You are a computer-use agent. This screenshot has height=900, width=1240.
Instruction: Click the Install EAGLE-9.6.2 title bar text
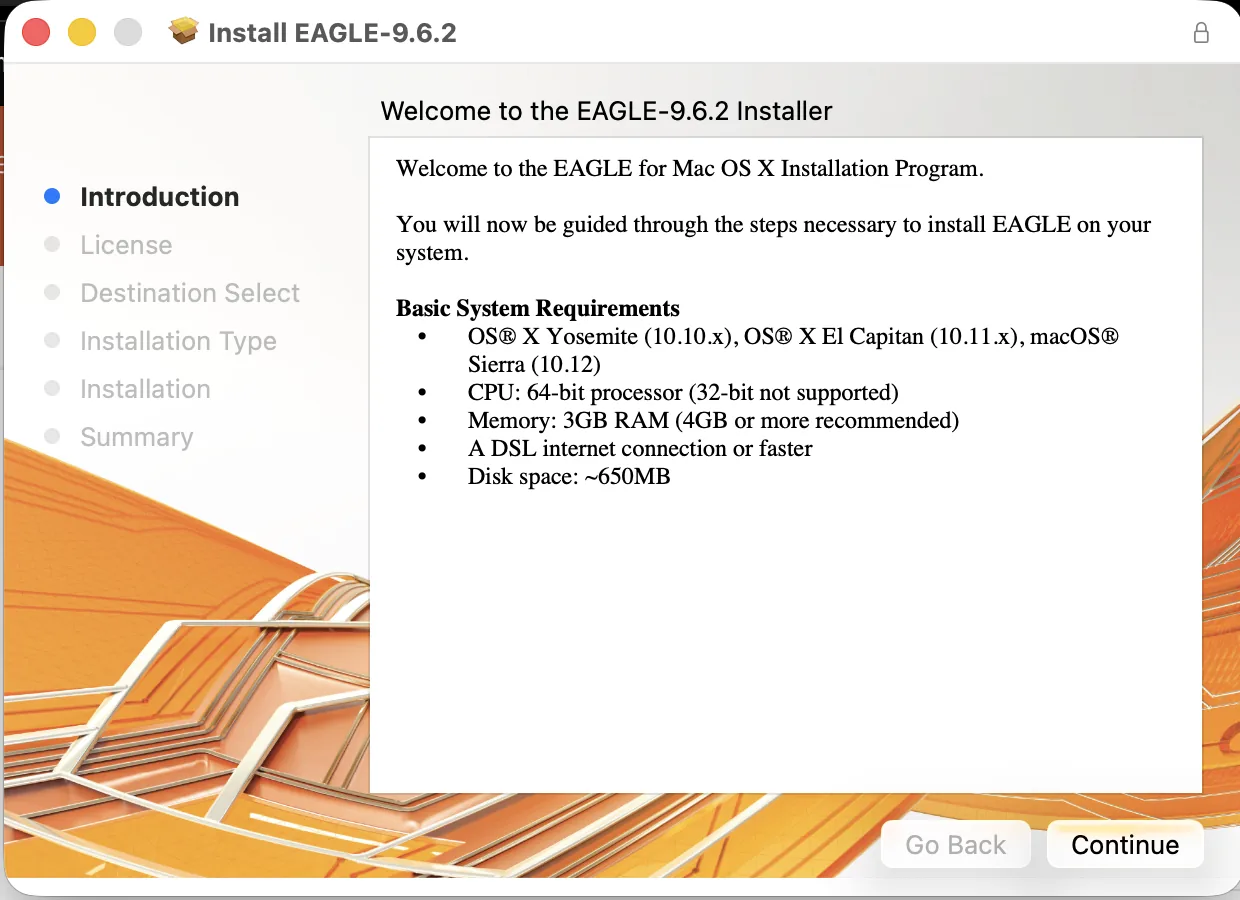[331, 32]
